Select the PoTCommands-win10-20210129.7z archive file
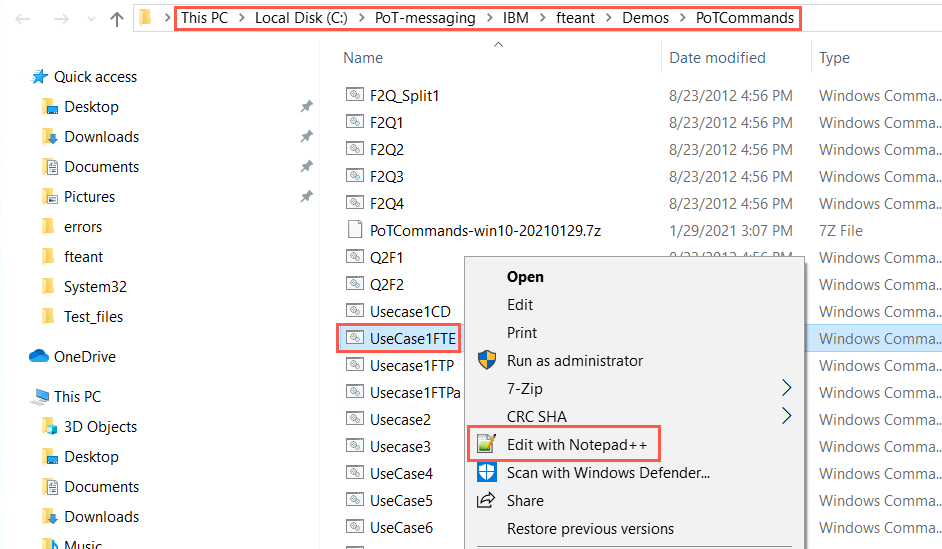Image resolution: width=942 pixels, height=549 pixels. point(485,231)
